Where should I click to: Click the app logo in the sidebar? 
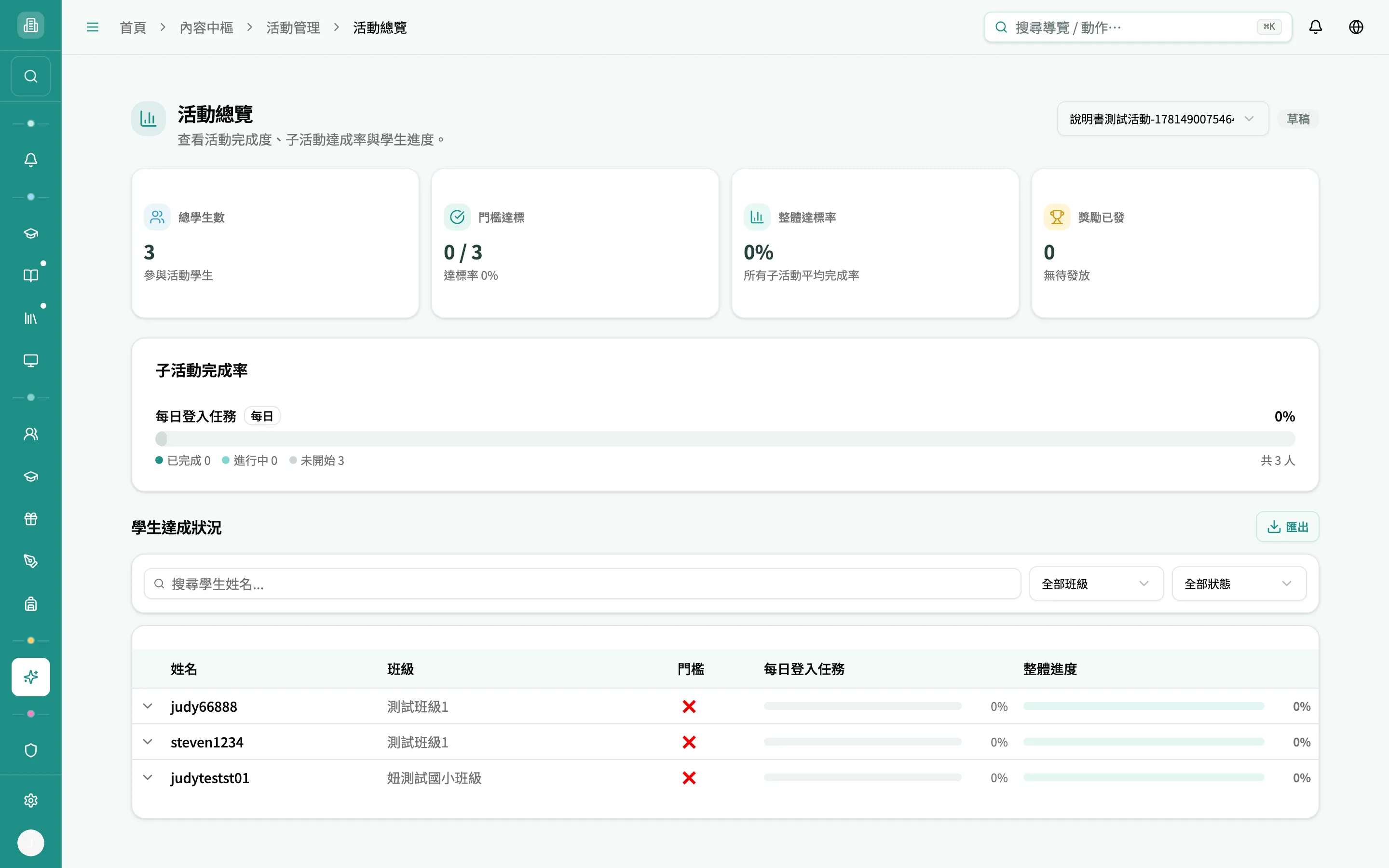pyautogui.click(x=30, y=25)
